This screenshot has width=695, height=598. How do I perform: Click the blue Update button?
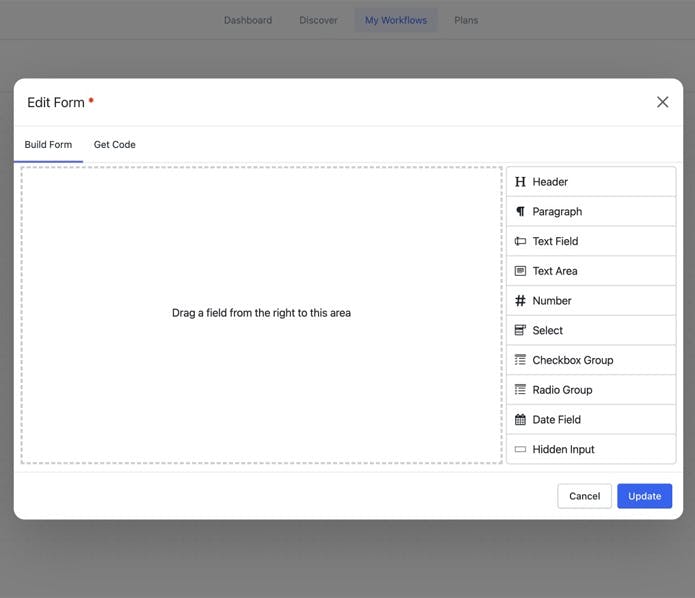click(644, 496)
